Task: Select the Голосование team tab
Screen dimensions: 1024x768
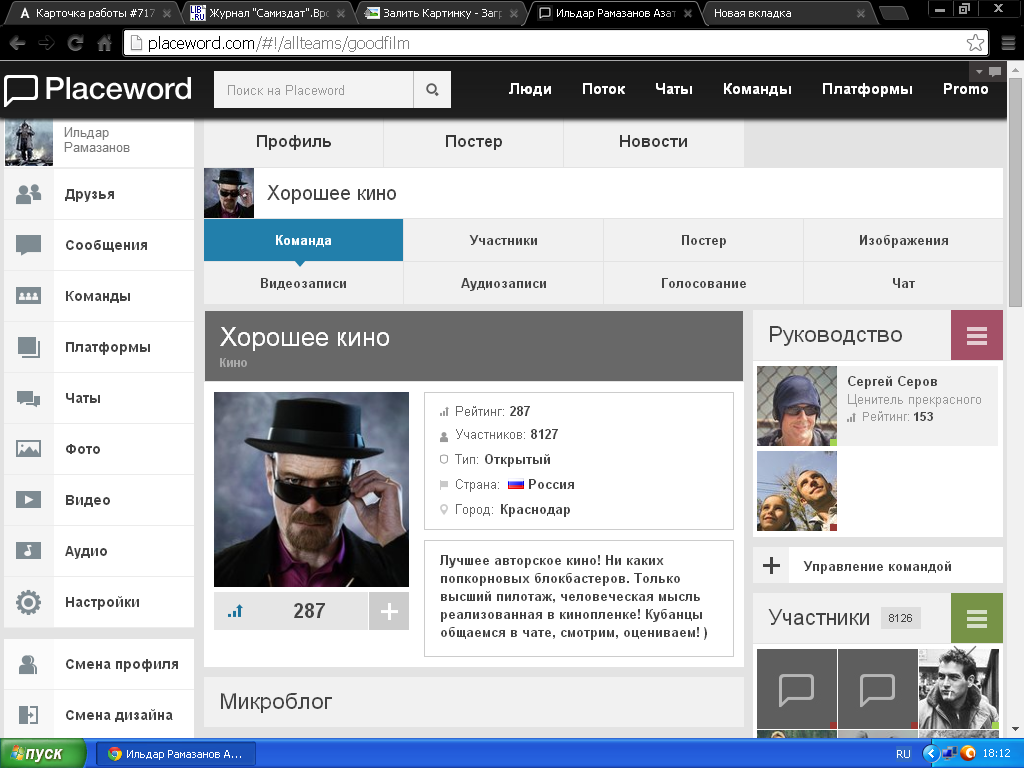Action: [703, 283]
